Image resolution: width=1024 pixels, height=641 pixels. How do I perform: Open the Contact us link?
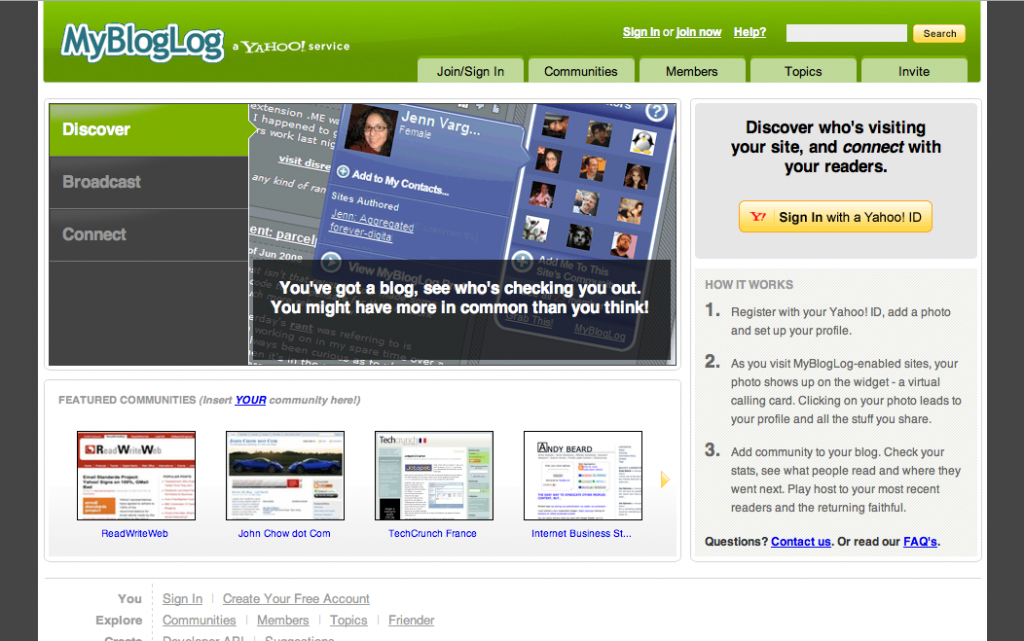[801, 542]
